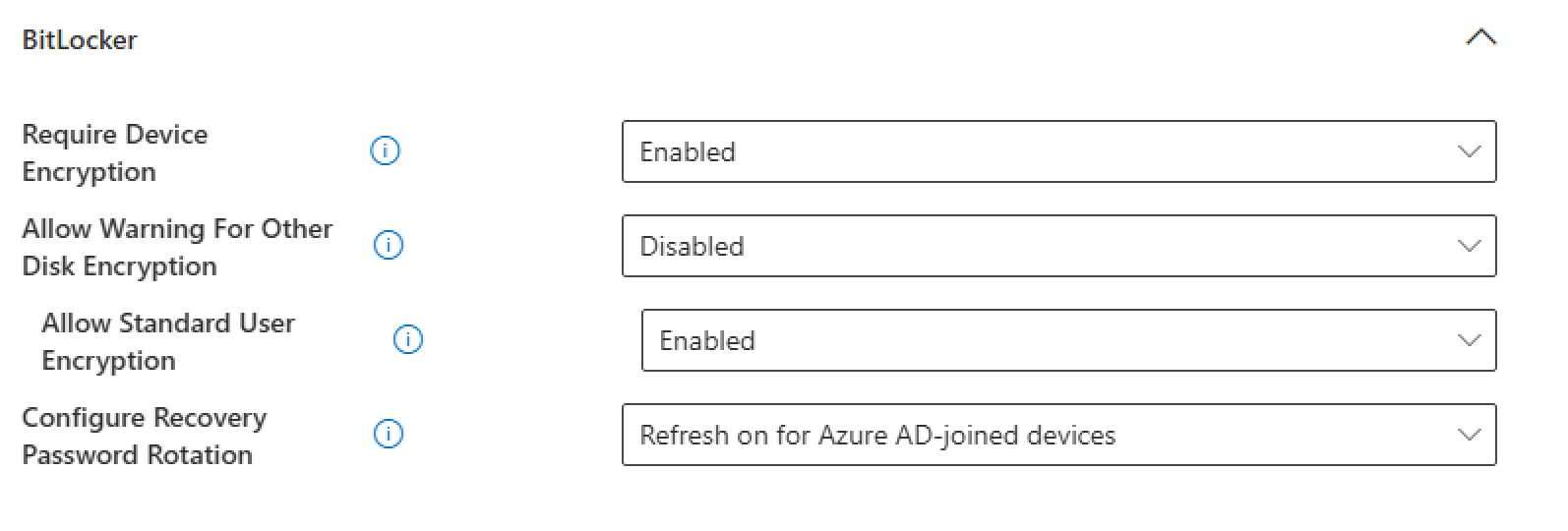Click the BitLocker section heading
The width and height of the screenshot is (1568, 531).
[x=80, y=40]
